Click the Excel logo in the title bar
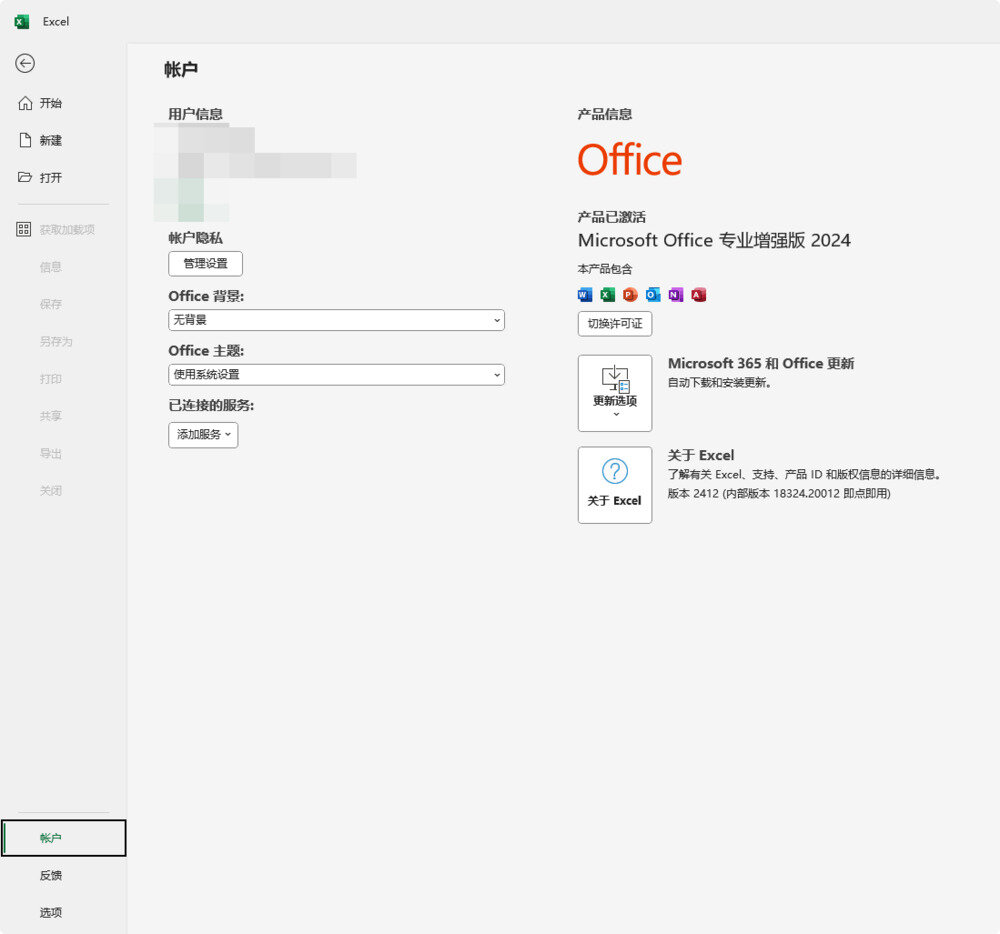This screenshot has height=934, width=1000. tap(21, 21)
